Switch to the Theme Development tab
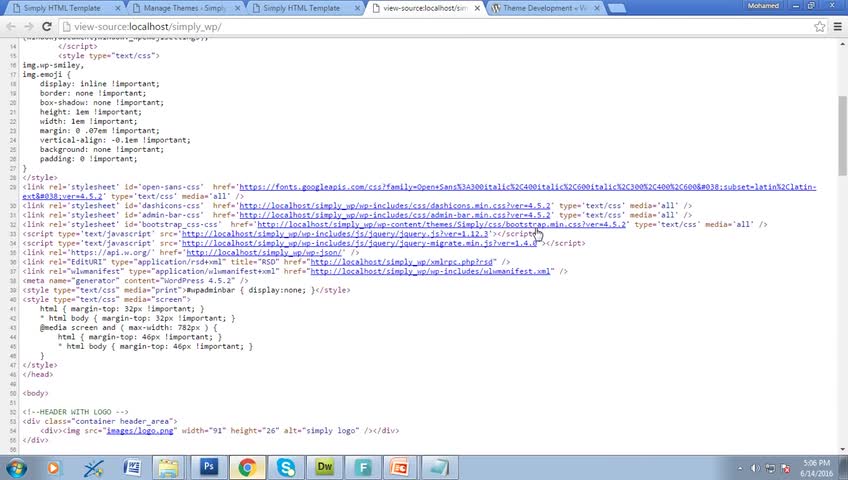This screenshot has width=848, height=480. coord(545,8)
